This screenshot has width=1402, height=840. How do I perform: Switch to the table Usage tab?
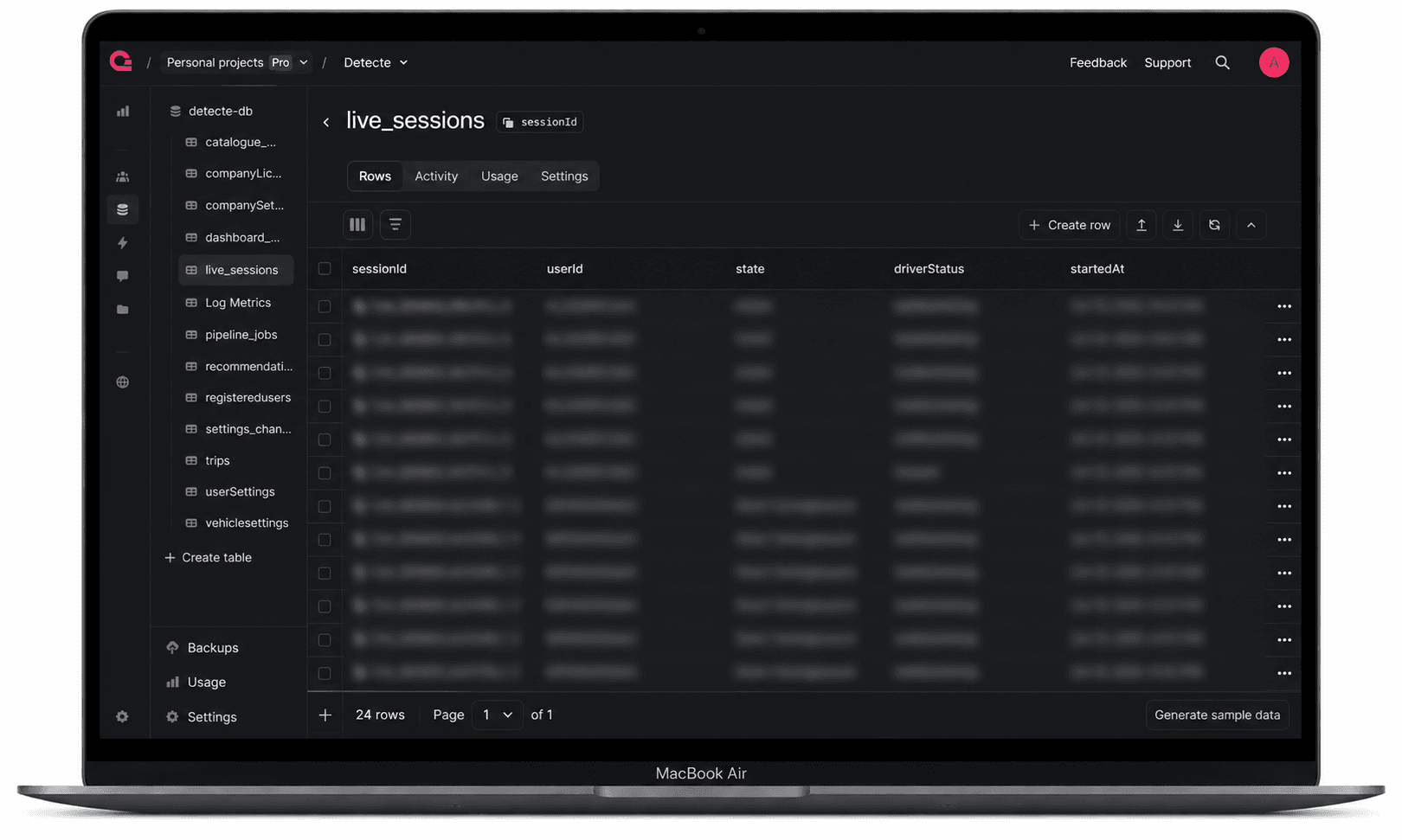[x=499, y=176]
